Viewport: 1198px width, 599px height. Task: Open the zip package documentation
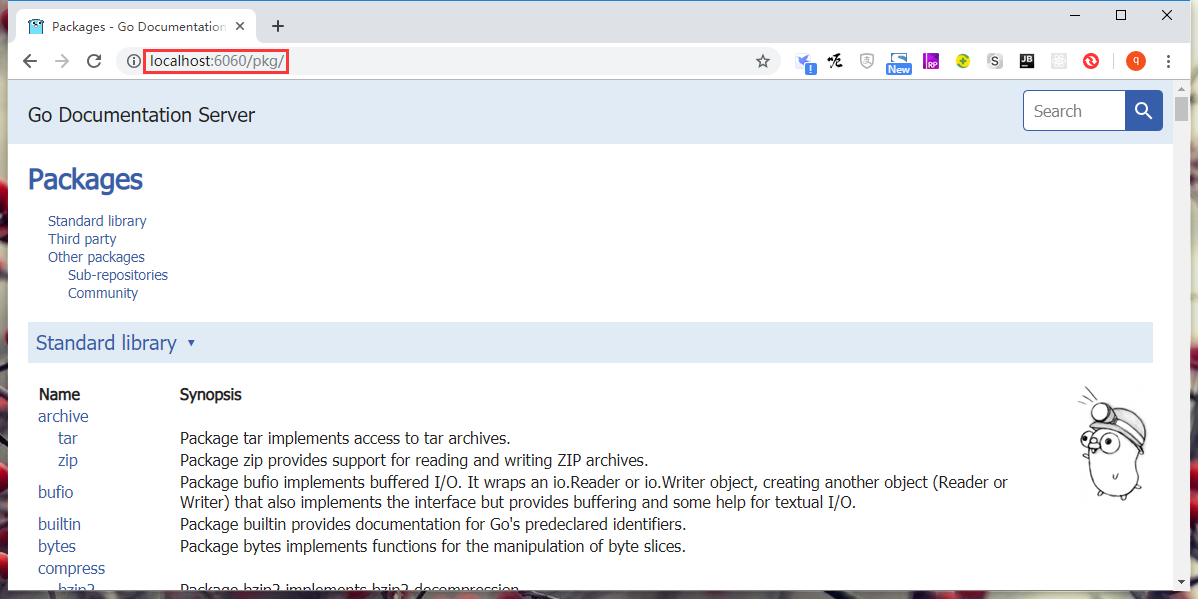point(67,461)
